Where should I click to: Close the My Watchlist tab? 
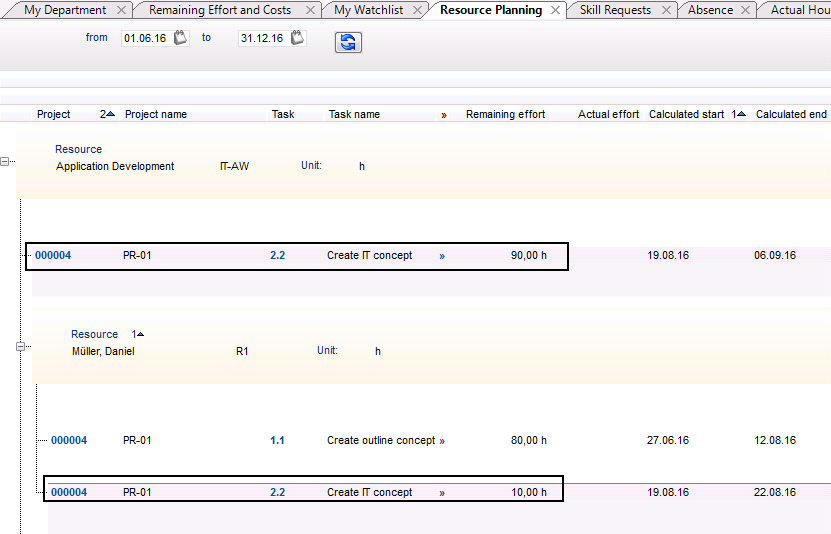pos(418,10)
